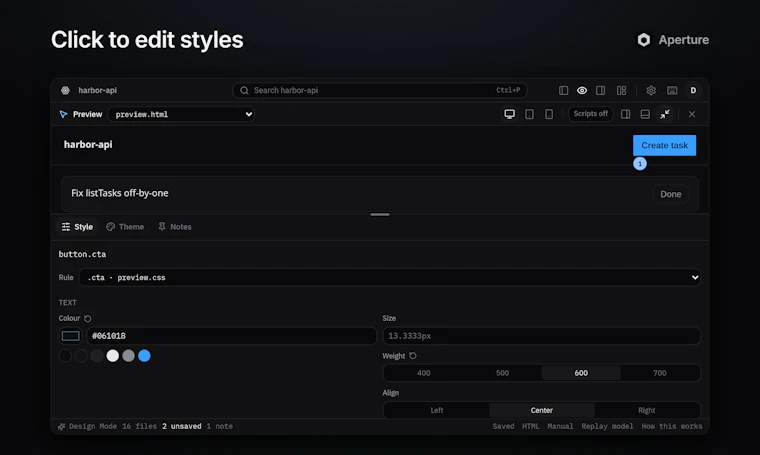The width and height of the screenshot is (760, 455).
Task: Dock inspector panel to the bottom
Action: click(x=645, y=114)
